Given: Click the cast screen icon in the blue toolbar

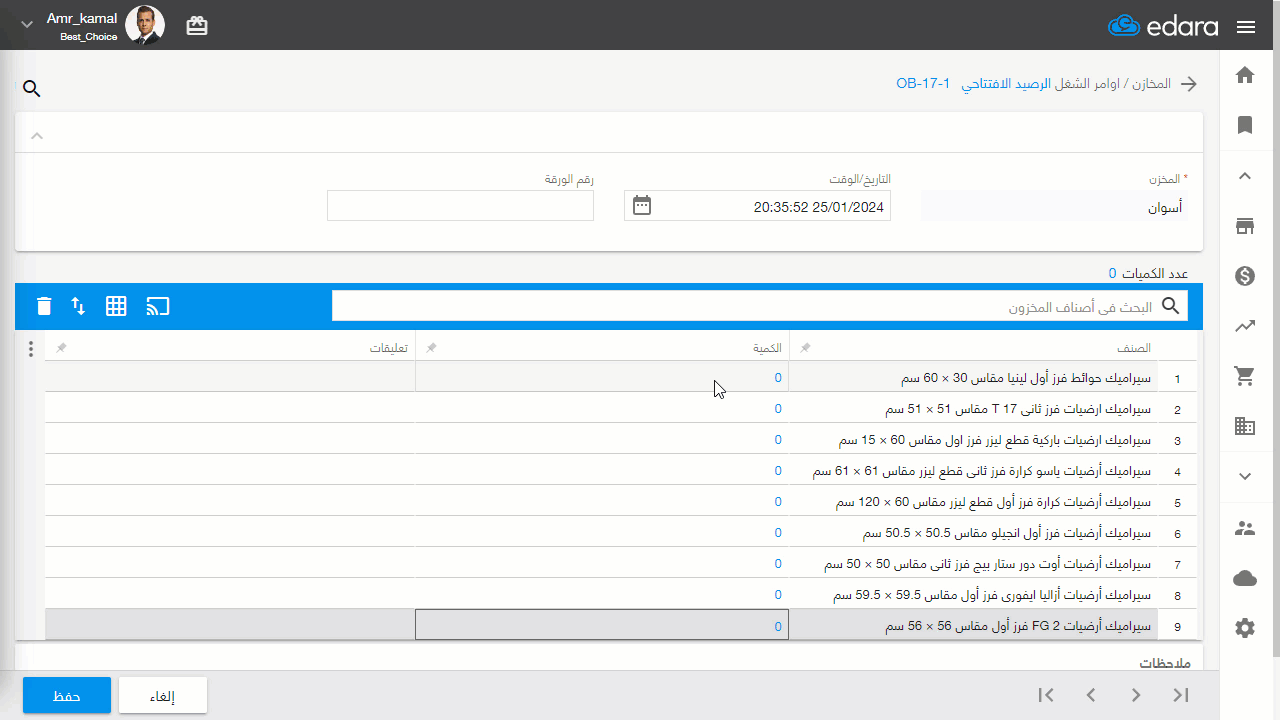Looking at the screenshot, I should [x=158, y=306].
